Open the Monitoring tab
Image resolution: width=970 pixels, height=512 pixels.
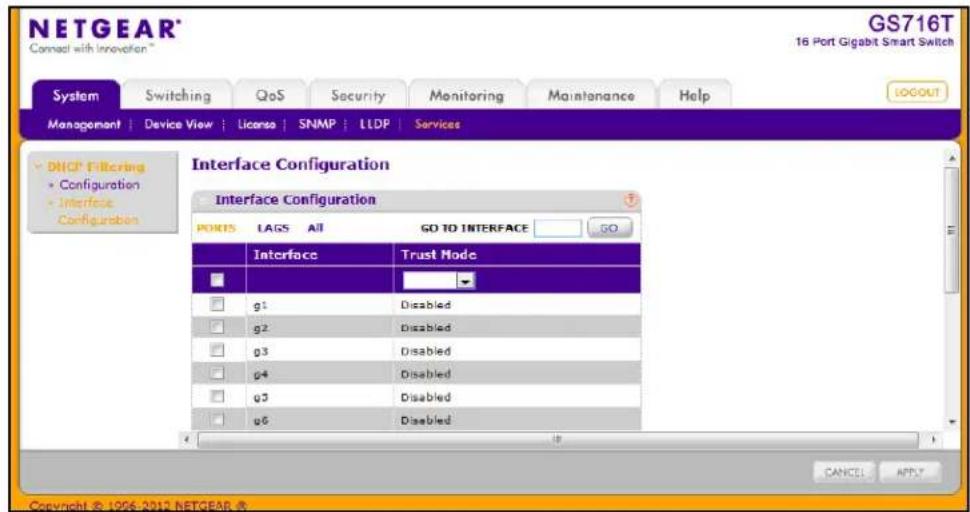point(466,96)
